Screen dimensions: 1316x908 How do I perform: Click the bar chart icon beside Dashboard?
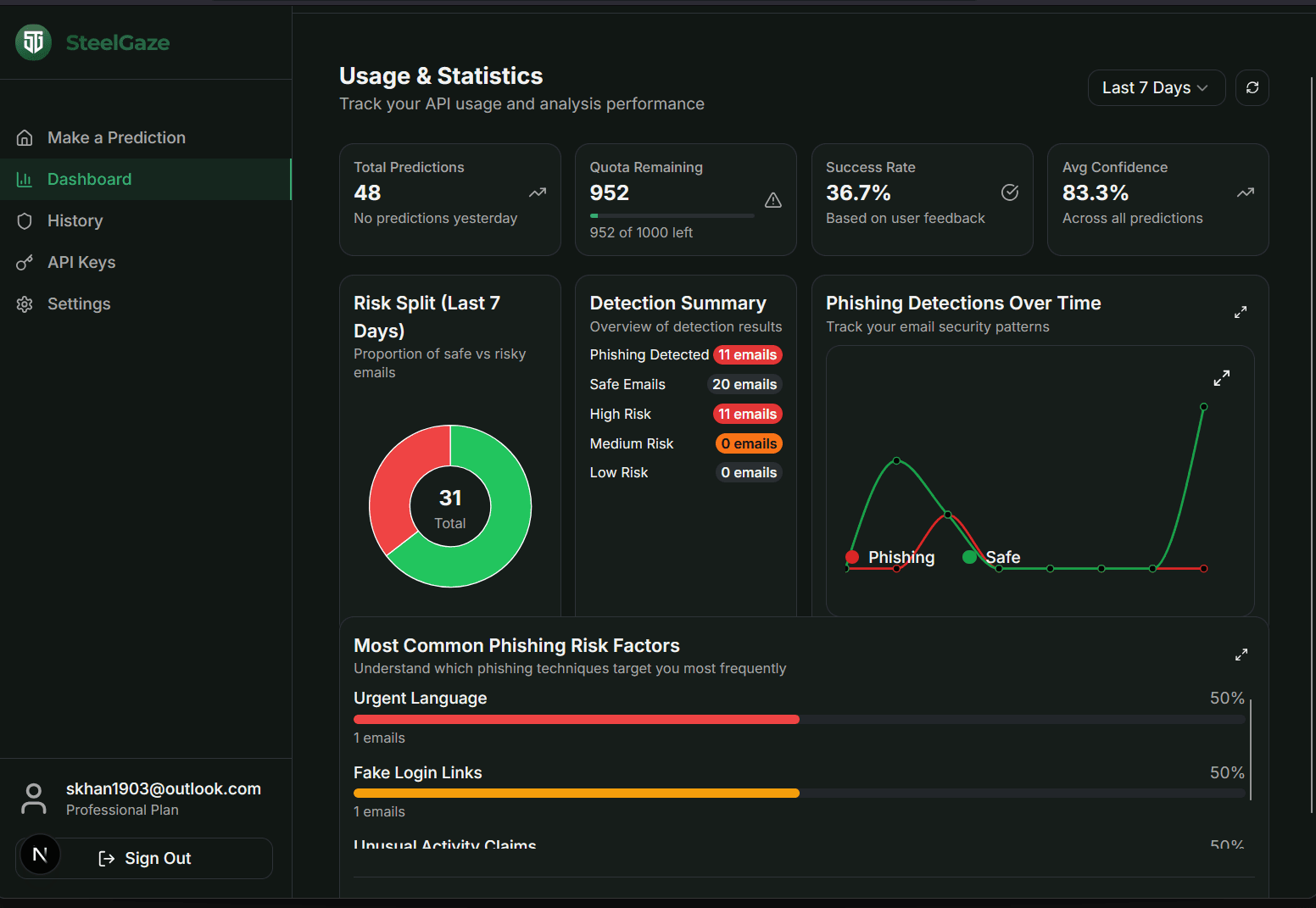click(x=25, y=179)
